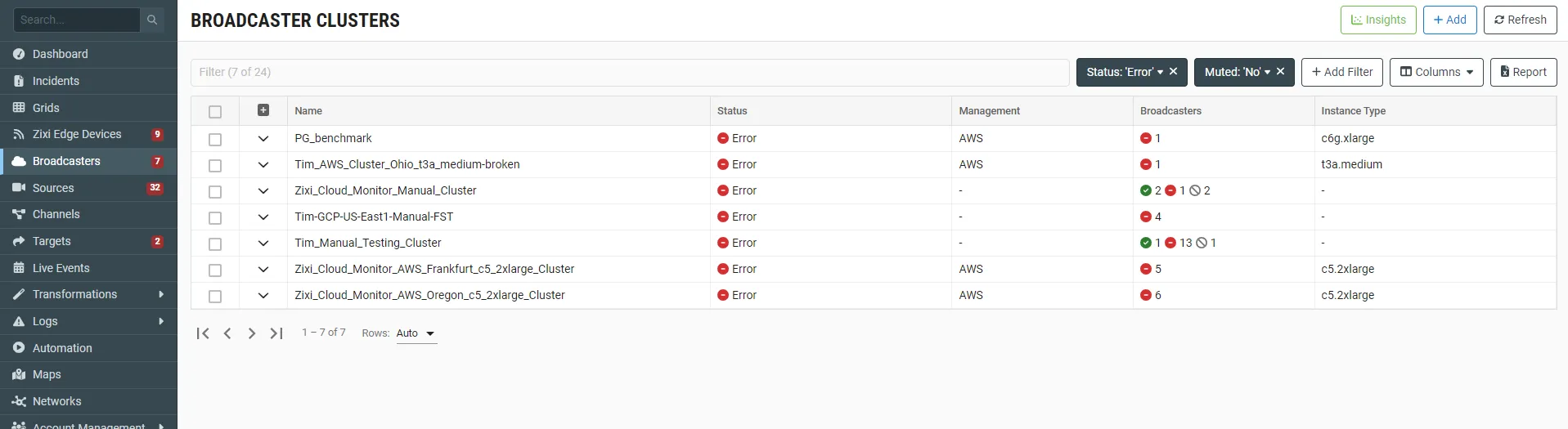Click disabled icon in Tim_Manual_Testing_Cluster broadcasters
This screenshot has height=429, width=1568.
(1201, 243)
